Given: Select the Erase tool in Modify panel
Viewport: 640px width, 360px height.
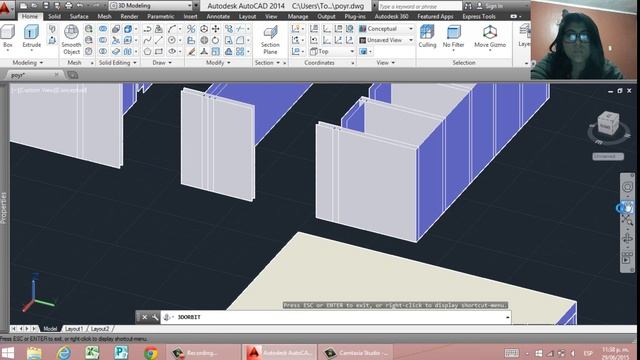Looking at the screenshot, I should click(191, 52).
